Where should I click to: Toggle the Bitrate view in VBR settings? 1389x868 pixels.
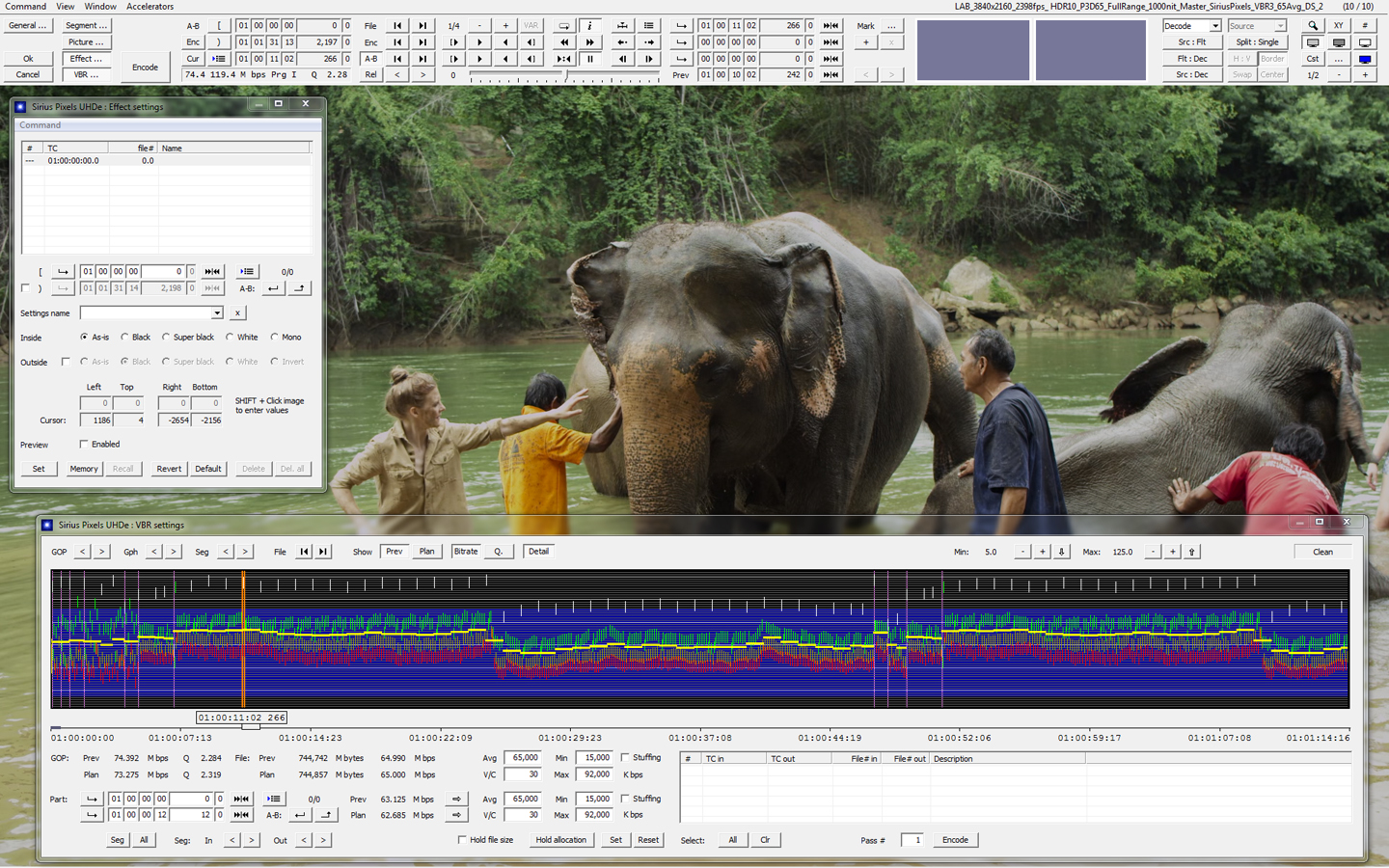(x=466, y=552)
